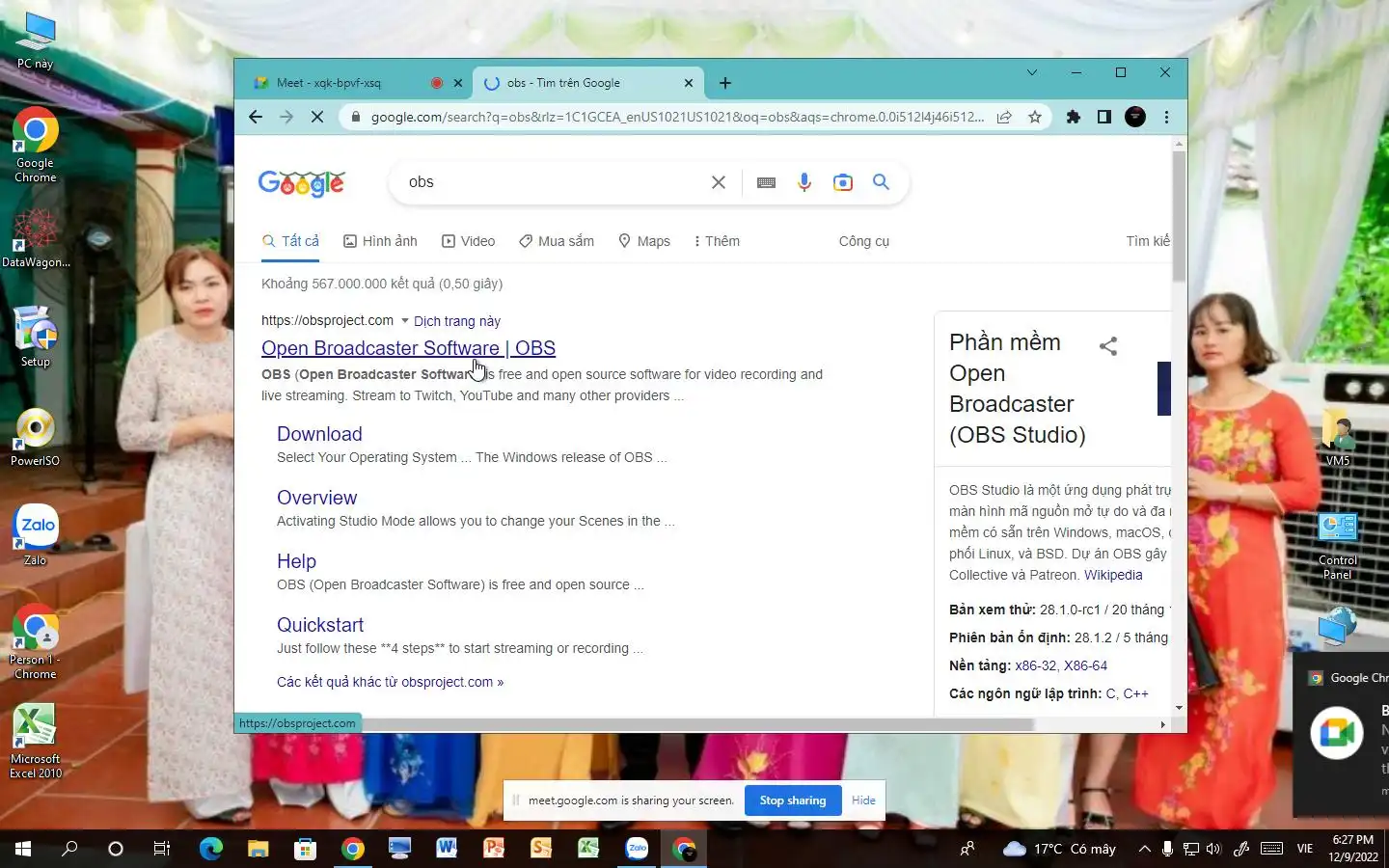Share OBS knowledge panel icon
Image resolution: width=1389 pixels, height=868 pixels.
pos(1108,346)
